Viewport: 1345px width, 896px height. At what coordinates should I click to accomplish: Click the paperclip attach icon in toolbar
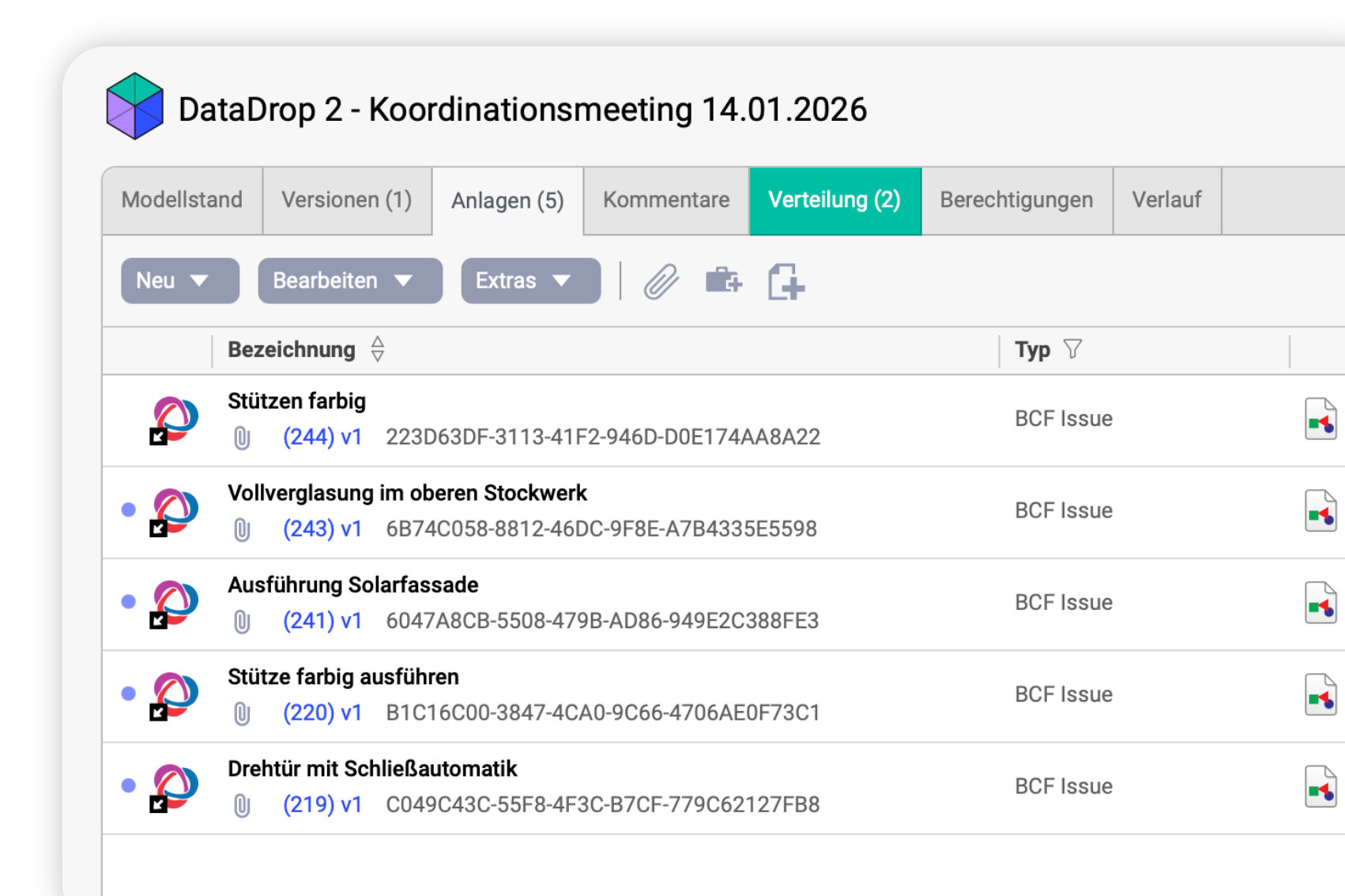[x=661, y=281]
